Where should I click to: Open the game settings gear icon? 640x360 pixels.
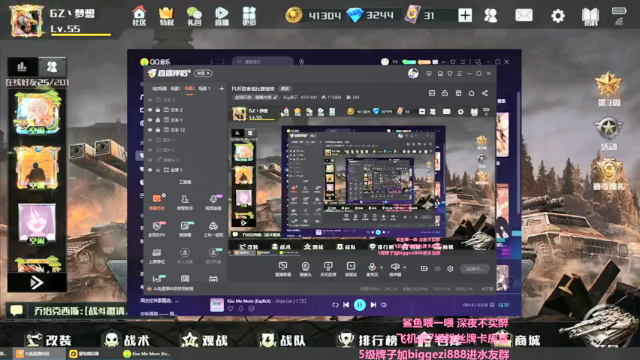pos(558,16)
